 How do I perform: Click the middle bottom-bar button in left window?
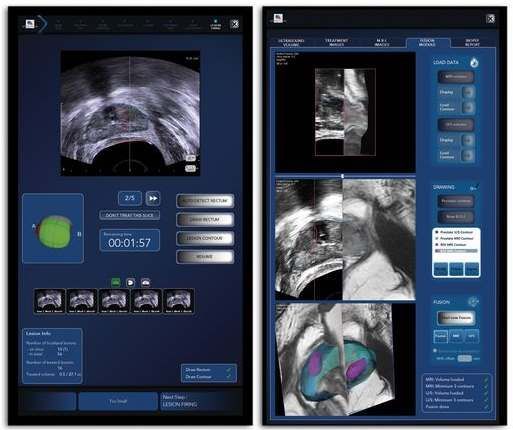coord(118,401)
